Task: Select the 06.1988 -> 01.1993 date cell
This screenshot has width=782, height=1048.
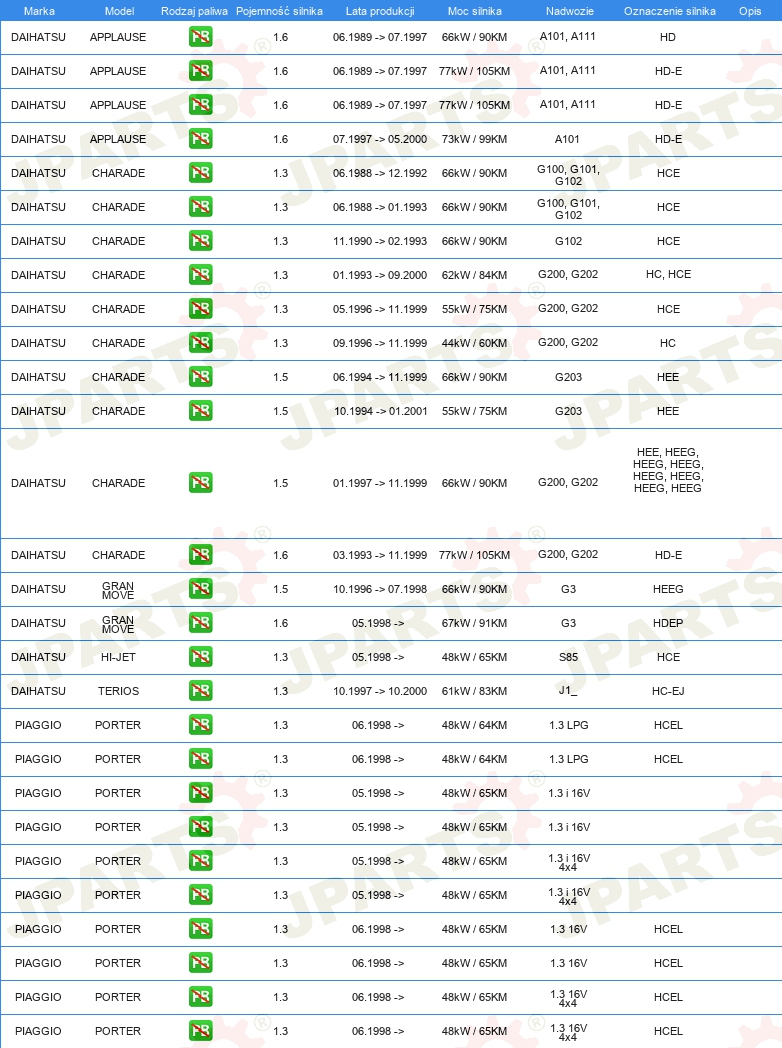Action: click(380, 207)
